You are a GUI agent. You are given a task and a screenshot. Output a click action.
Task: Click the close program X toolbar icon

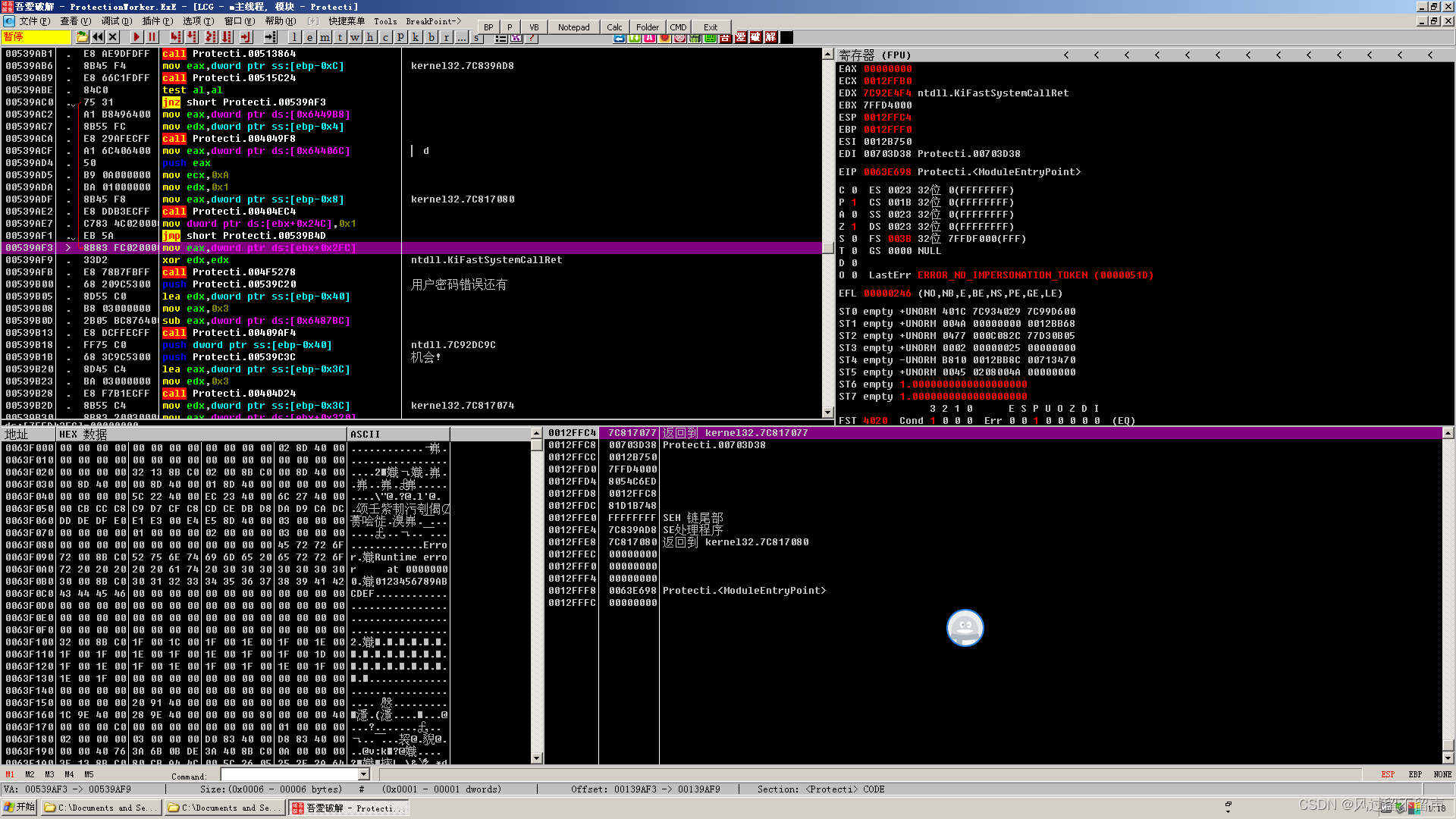point(113,37)
